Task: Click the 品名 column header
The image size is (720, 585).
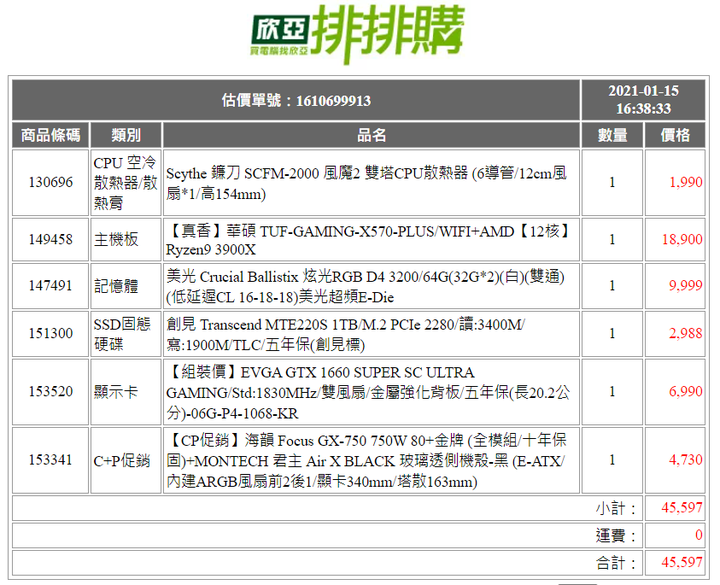Action: [371, 135]
